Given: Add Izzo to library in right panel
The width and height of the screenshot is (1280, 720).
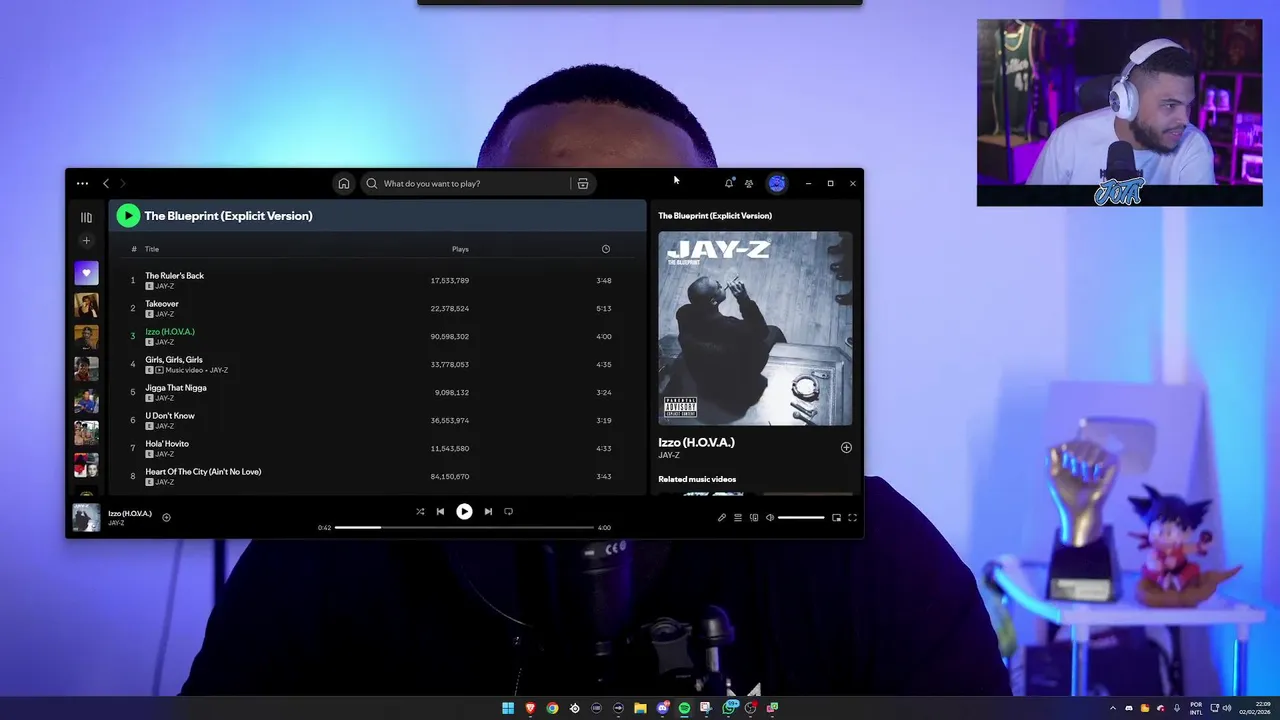Looking at the screenshot, I should coord(846,448).
